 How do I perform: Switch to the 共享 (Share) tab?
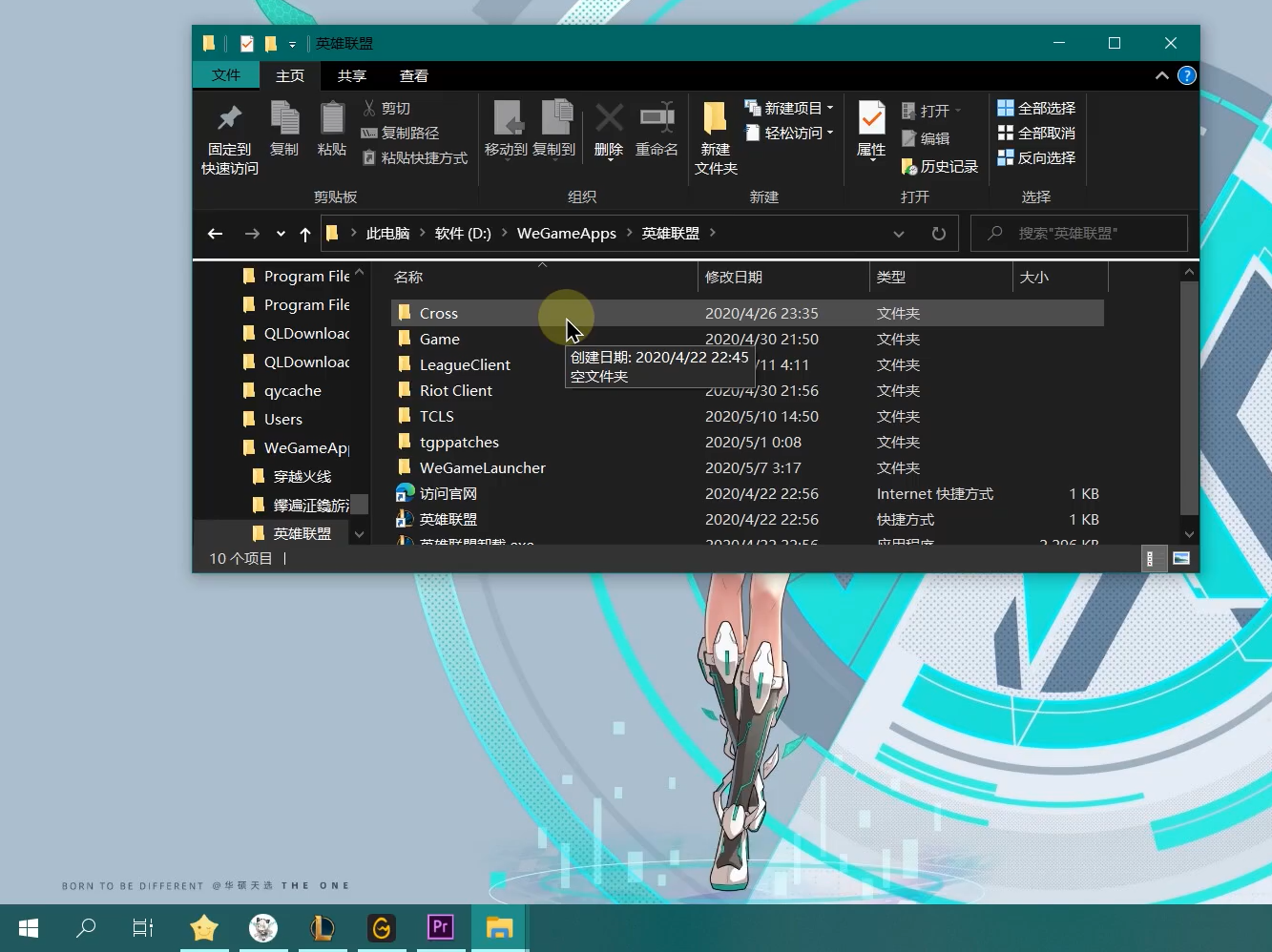coord(352,76)
